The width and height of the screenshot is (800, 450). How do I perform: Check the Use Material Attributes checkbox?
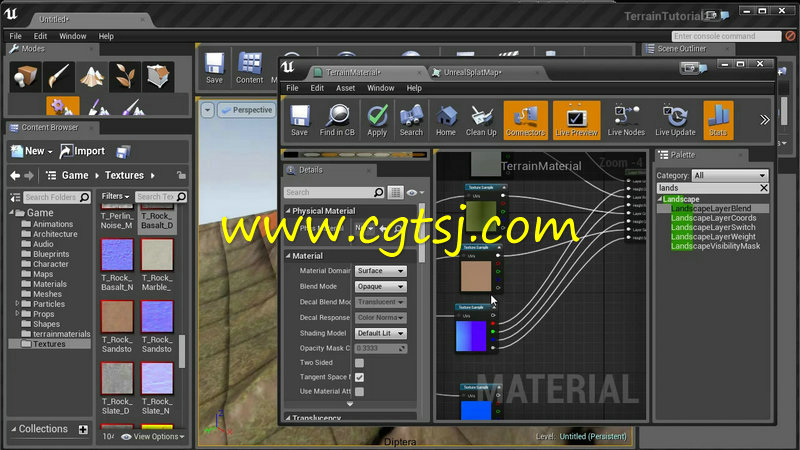point(360,391)
